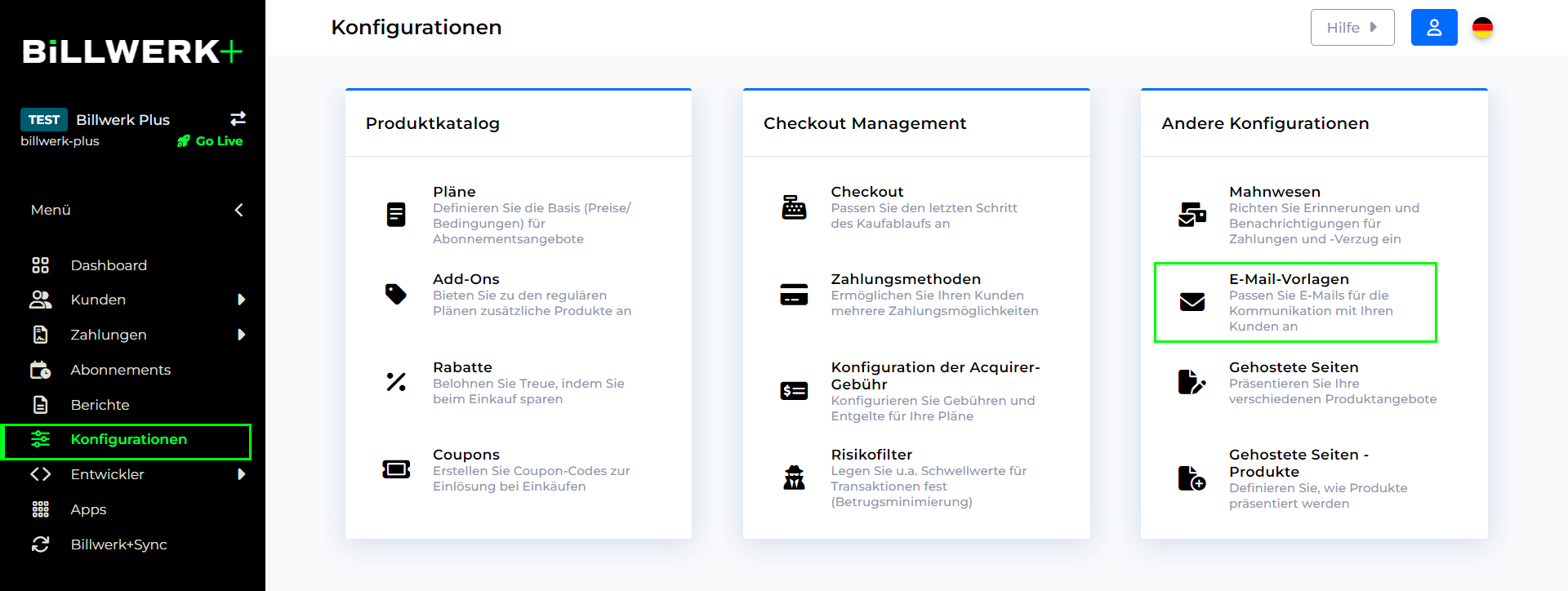Click the Checkout cash register icon
Viewport: 1568px width, 591px height.
point(794,207)
